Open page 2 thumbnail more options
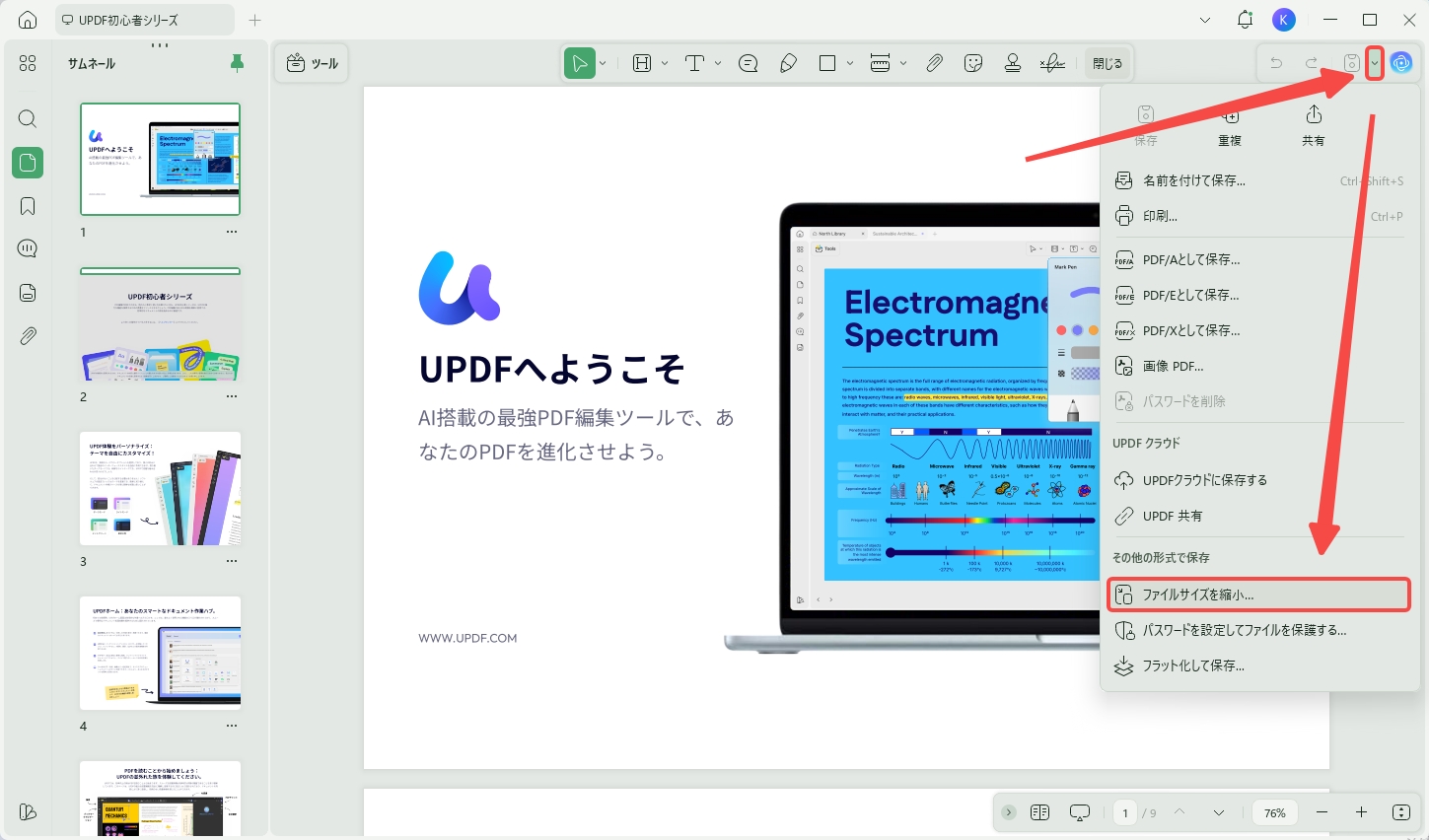Viewport: 1429px width, 840px height. pos(232,396)
